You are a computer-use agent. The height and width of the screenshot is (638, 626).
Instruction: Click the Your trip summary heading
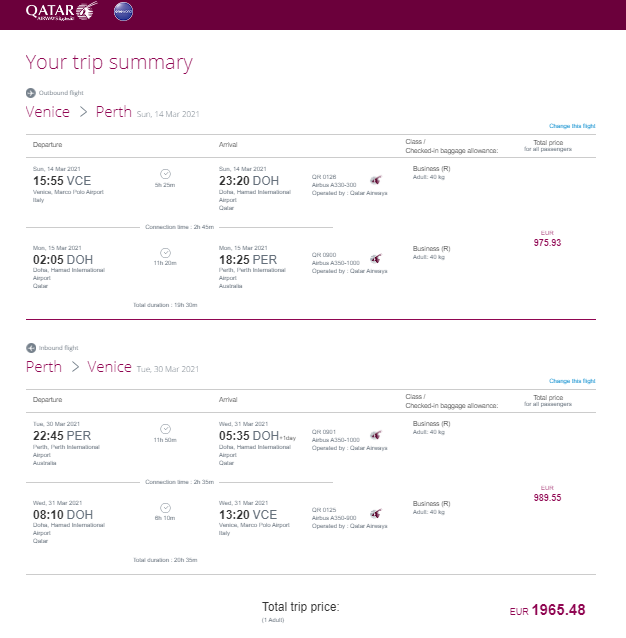click(x=109, y=63)
